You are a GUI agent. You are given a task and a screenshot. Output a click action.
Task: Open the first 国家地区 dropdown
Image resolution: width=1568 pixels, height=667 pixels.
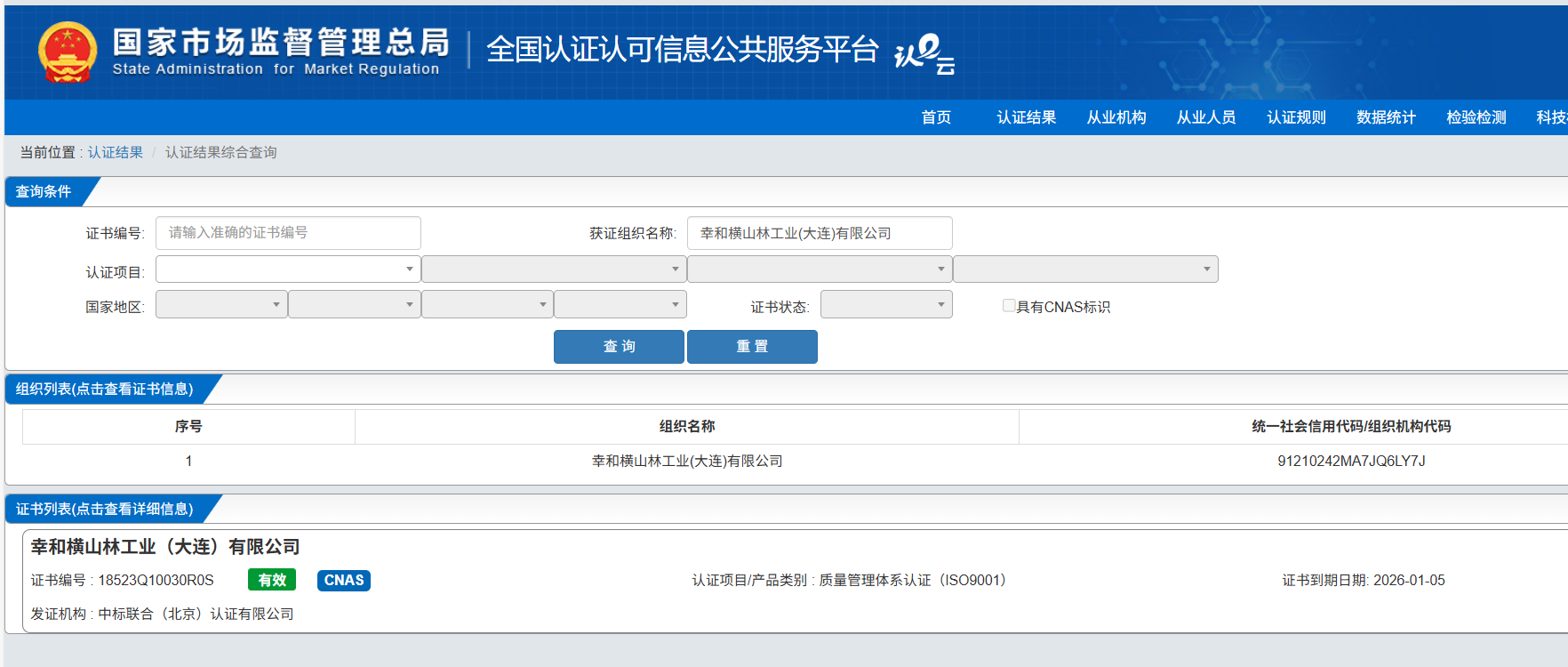coord(220,305)
